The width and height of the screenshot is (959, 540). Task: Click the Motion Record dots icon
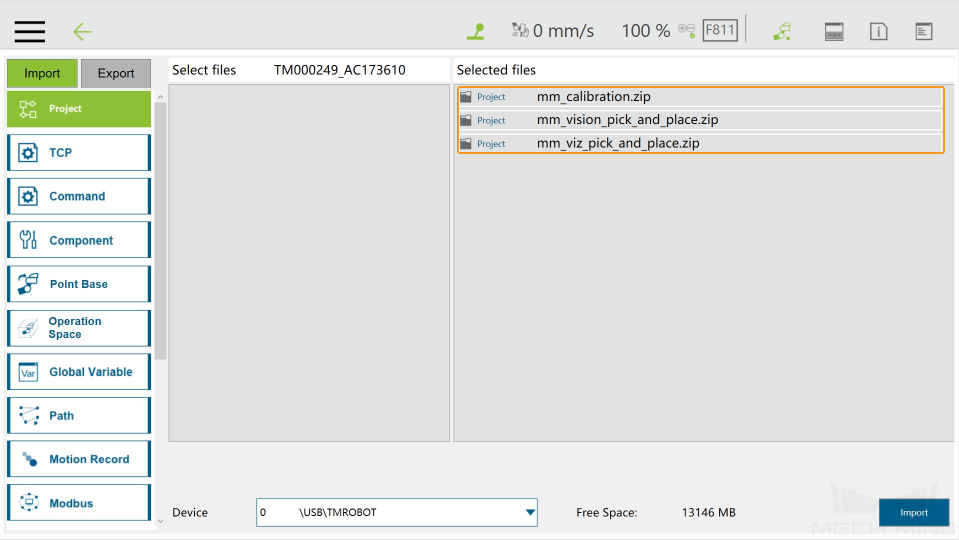coord(29,459)
